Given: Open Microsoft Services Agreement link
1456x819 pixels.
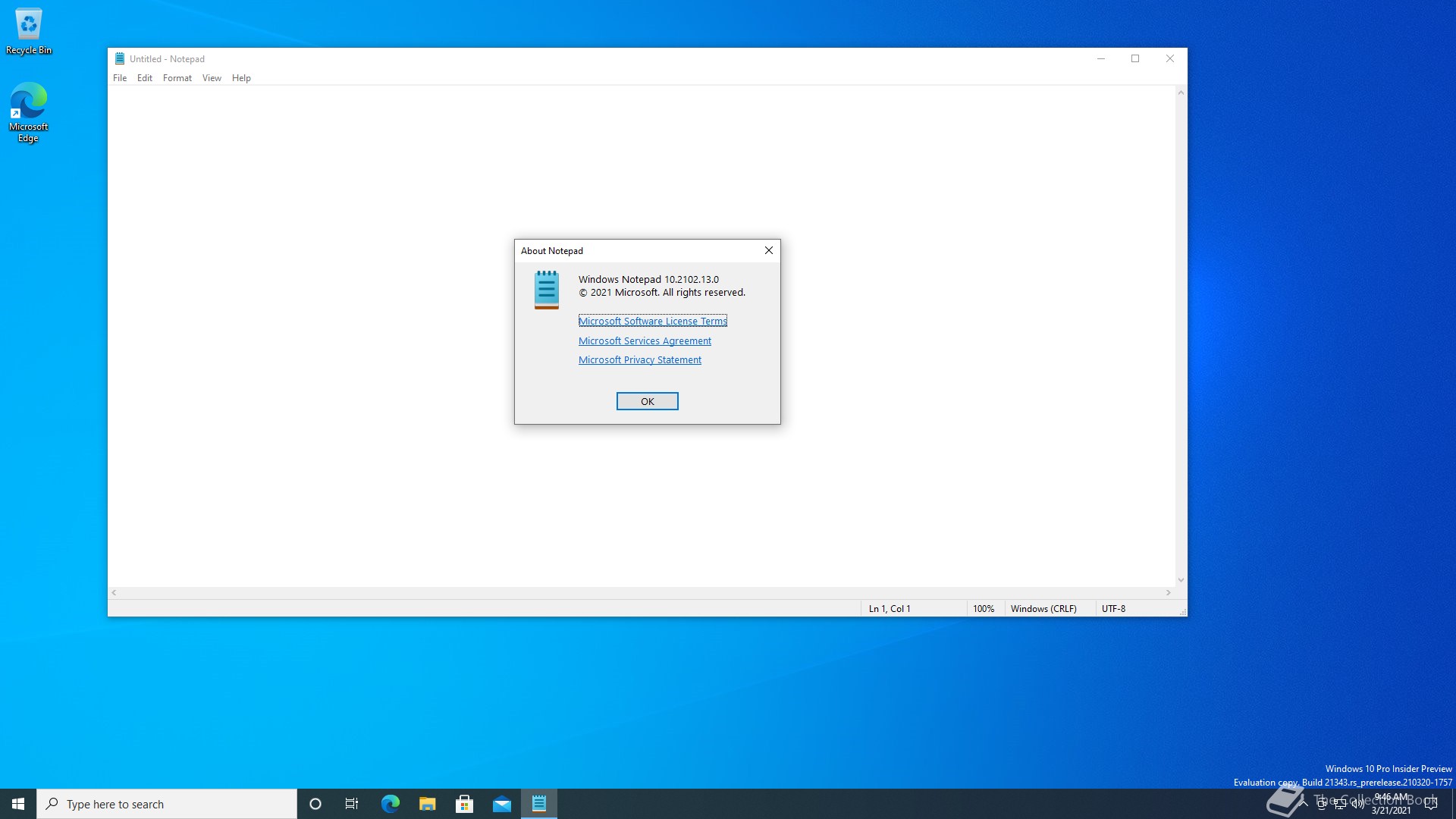Looking at the screenshot, I should click(x=645, y=340).
